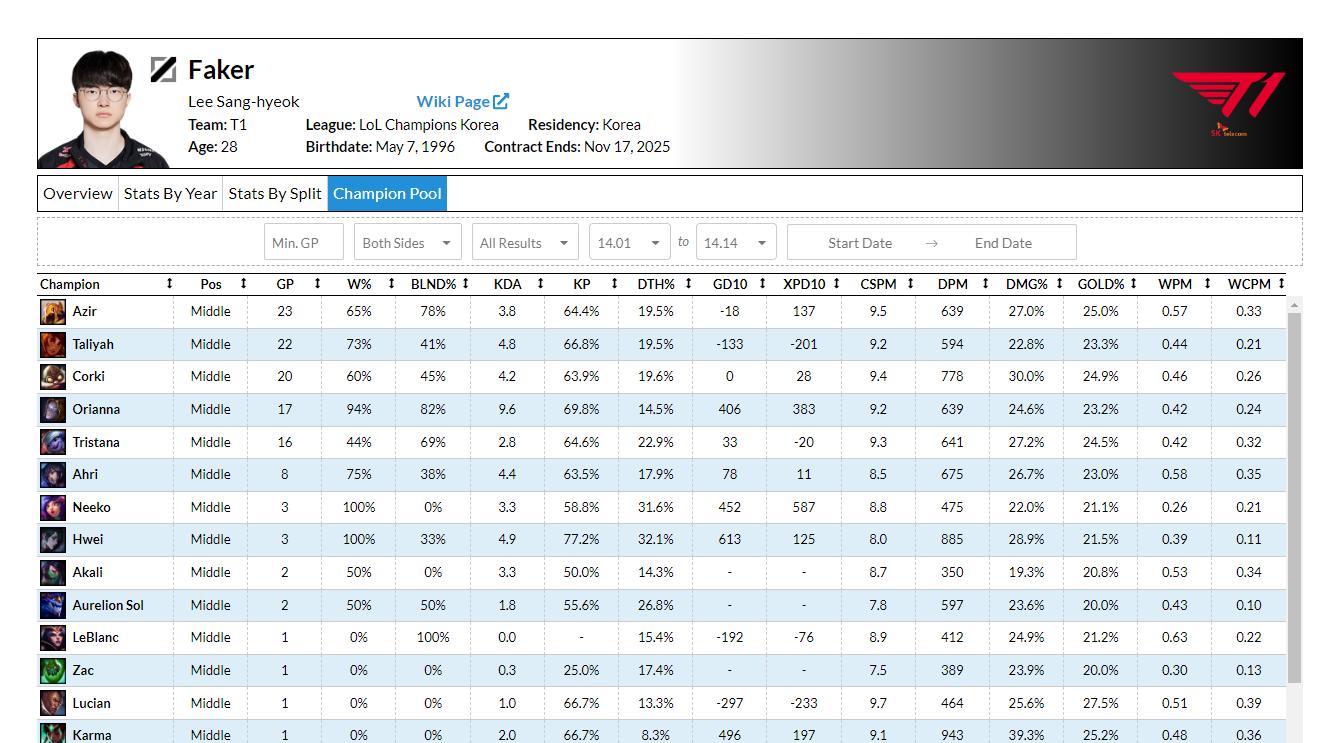Click Karma's 39.3% DMG% cell
The image size is (1322, 743).
coord(1026,735)
